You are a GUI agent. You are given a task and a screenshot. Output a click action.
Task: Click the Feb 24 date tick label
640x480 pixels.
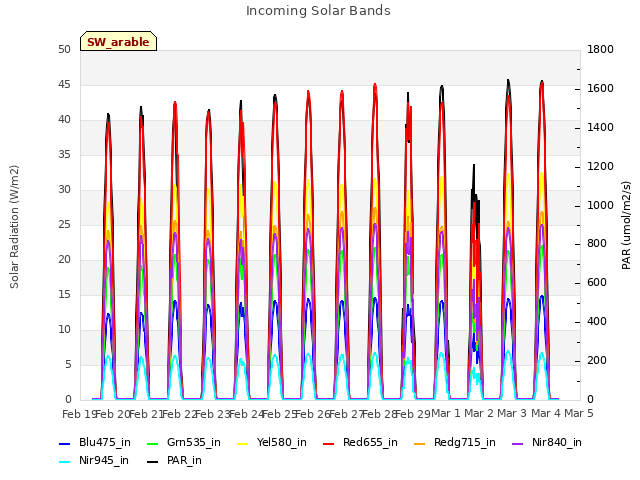[246, 414]
